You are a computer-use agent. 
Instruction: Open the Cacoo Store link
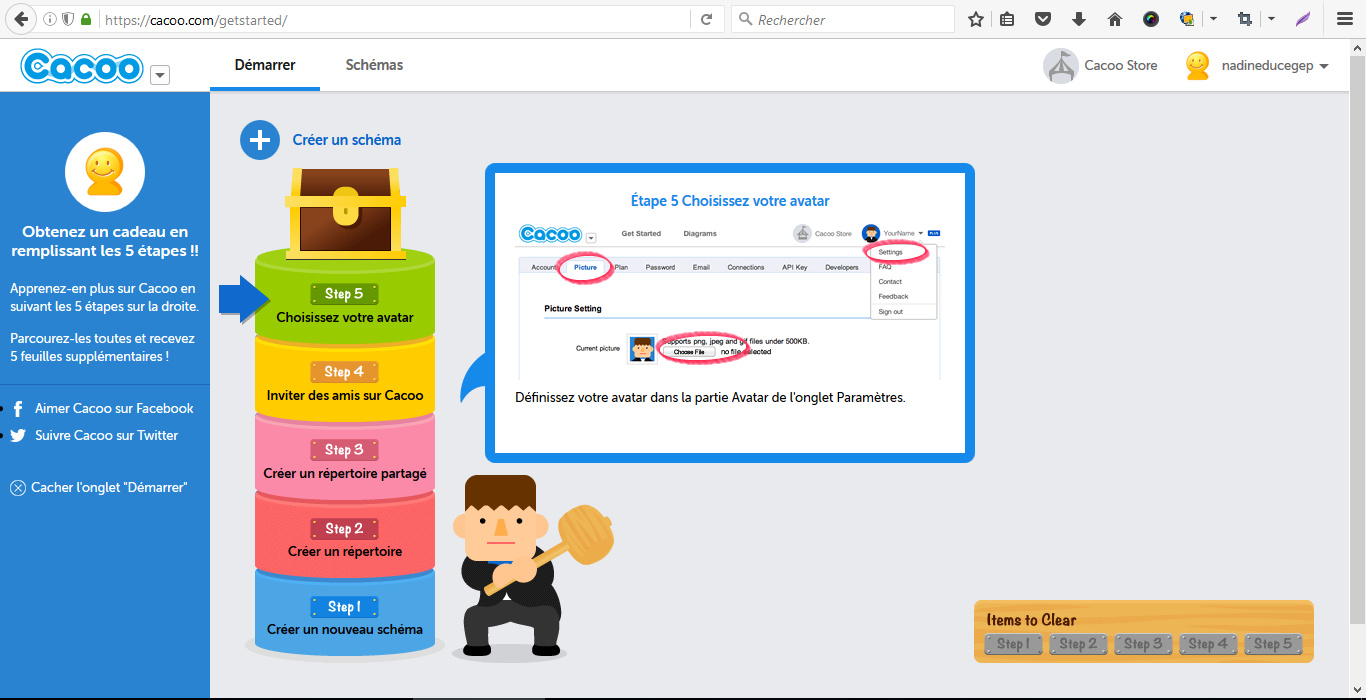click(1121, 66)
